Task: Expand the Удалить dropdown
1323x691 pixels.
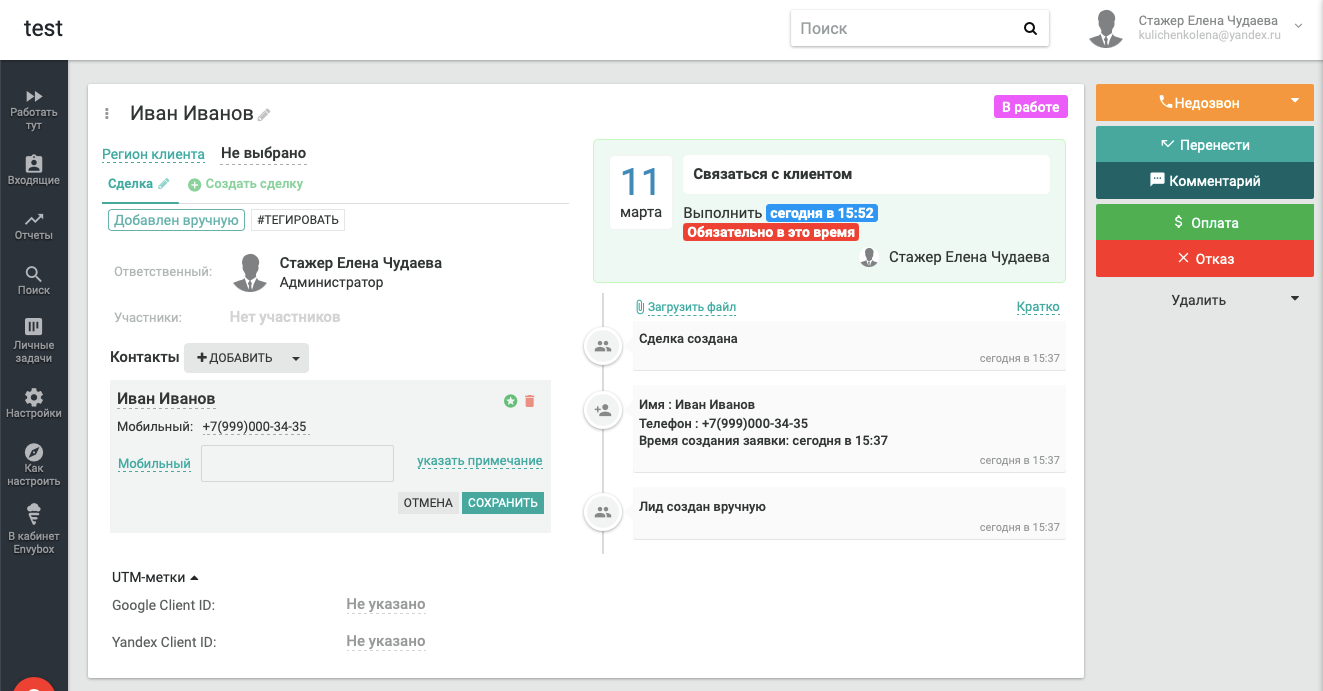Action: click(1295, 299)
